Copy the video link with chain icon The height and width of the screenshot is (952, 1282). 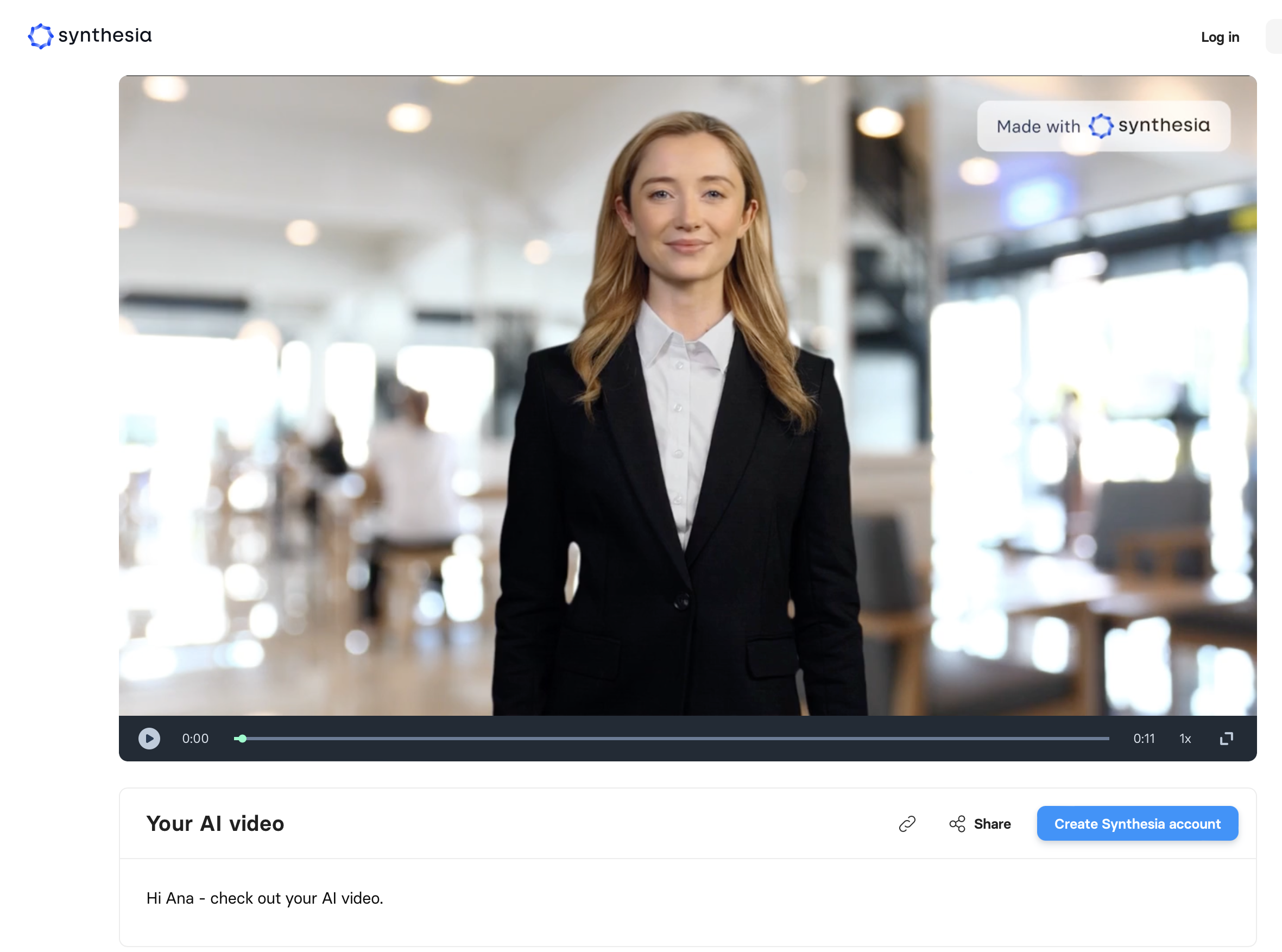(907, 823)
